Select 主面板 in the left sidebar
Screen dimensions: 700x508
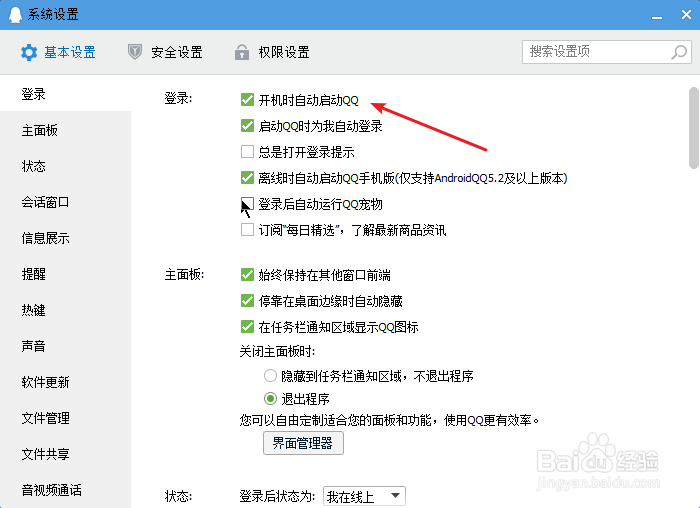(65, 130)
